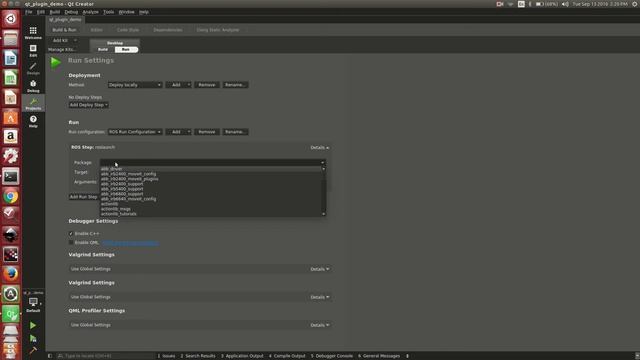
Task: Launch Terminal from the dock
Action: (x=11, y=176)
